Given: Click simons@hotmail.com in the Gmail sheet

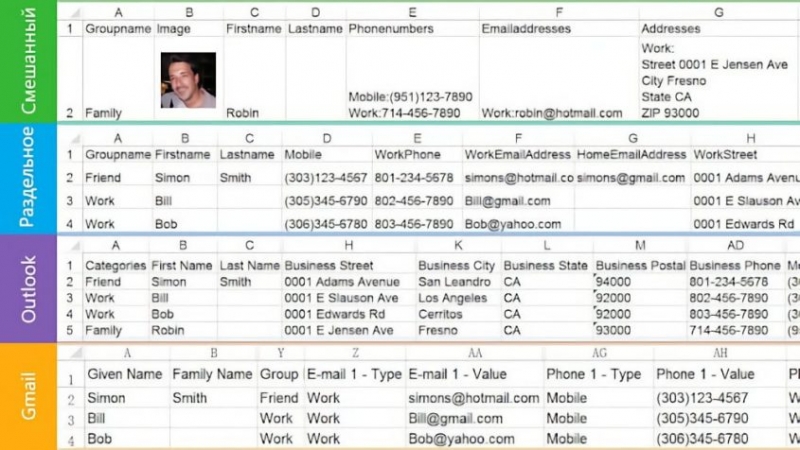Looking at the screenshot, I should pos(474,398).
